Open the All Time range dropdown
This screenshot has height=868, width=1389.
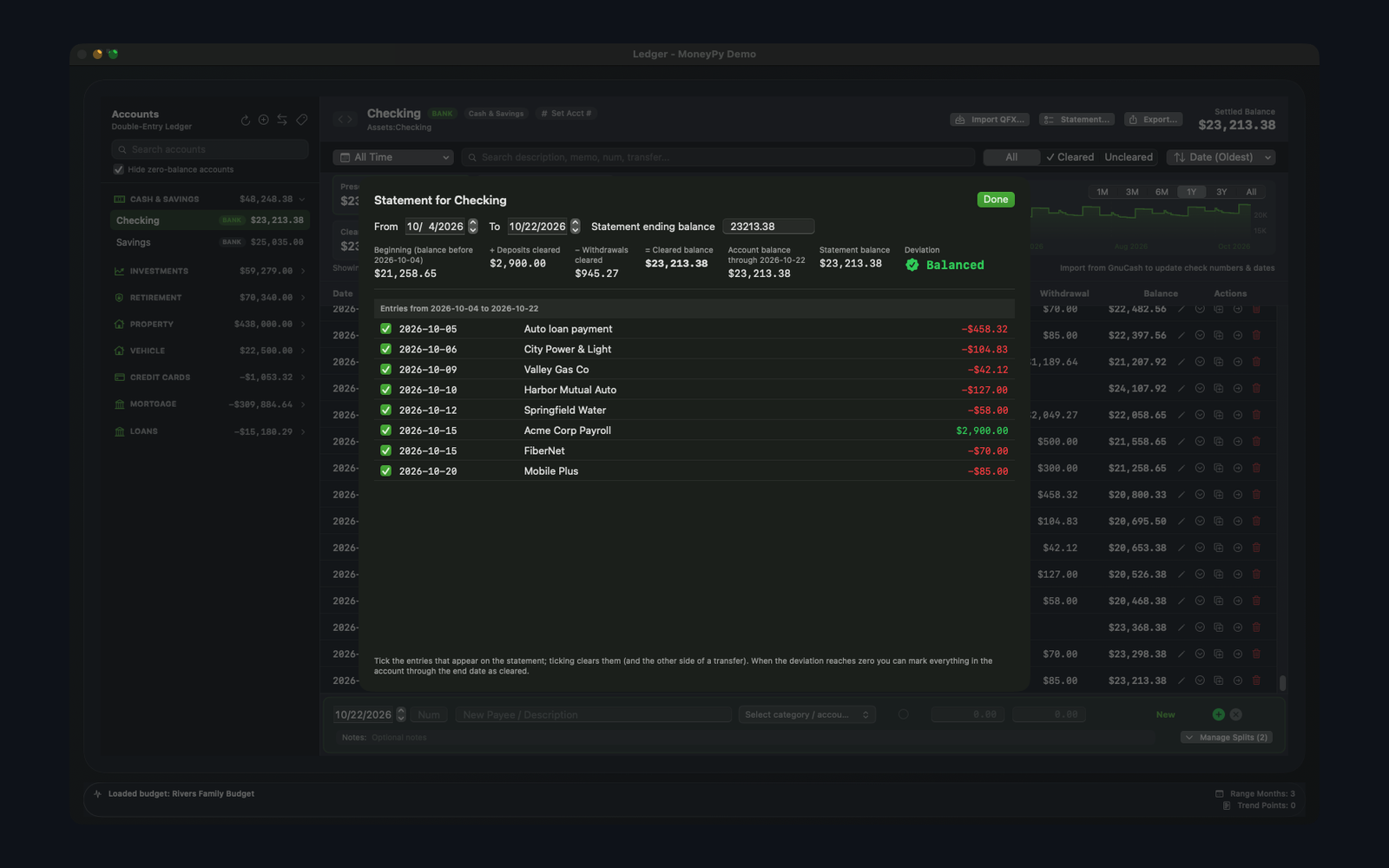click(x=393, y=157)
